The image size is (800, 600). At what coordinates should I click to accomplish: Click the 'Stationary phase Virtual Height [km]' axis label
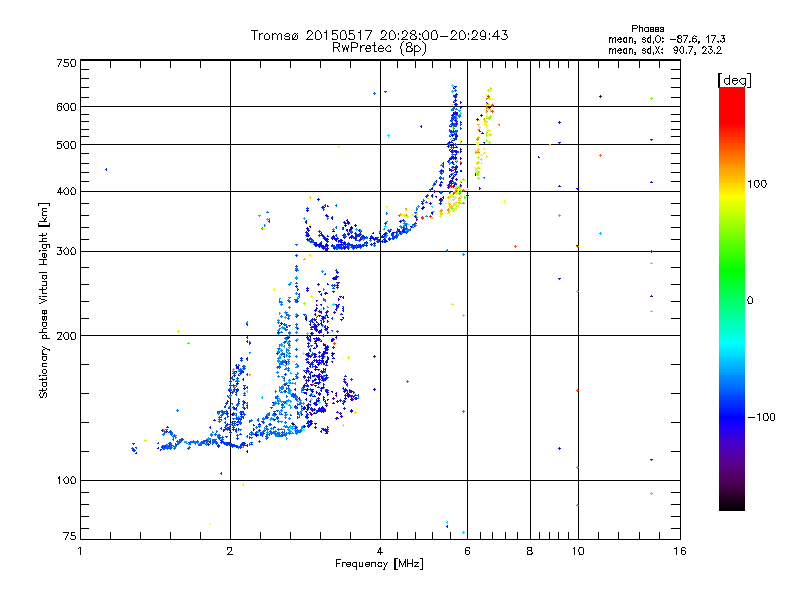43,300
